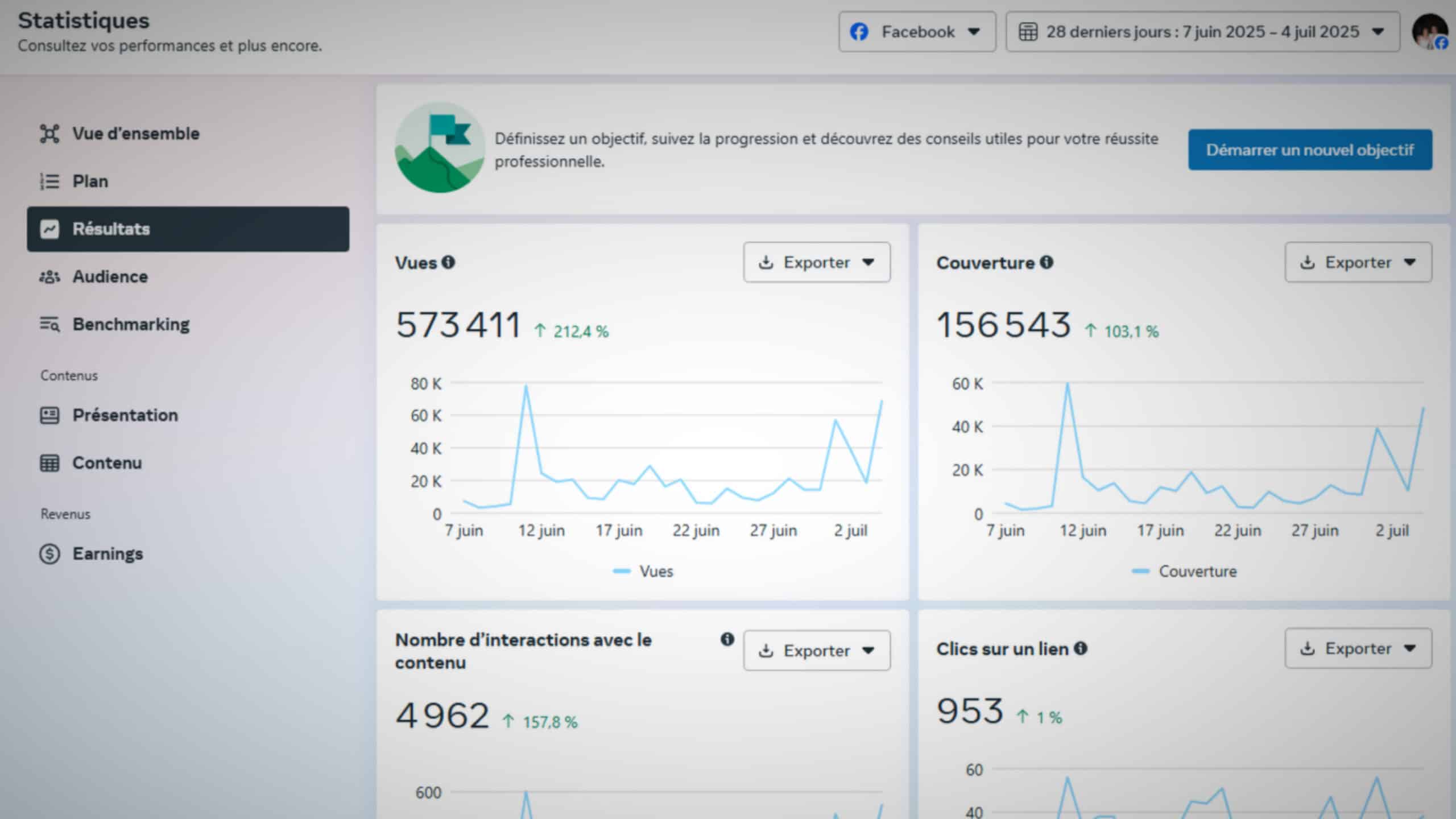Click the download icon in Vues Exporter
The width and height of the screenshot is (1456, 819).
point(766,262)
